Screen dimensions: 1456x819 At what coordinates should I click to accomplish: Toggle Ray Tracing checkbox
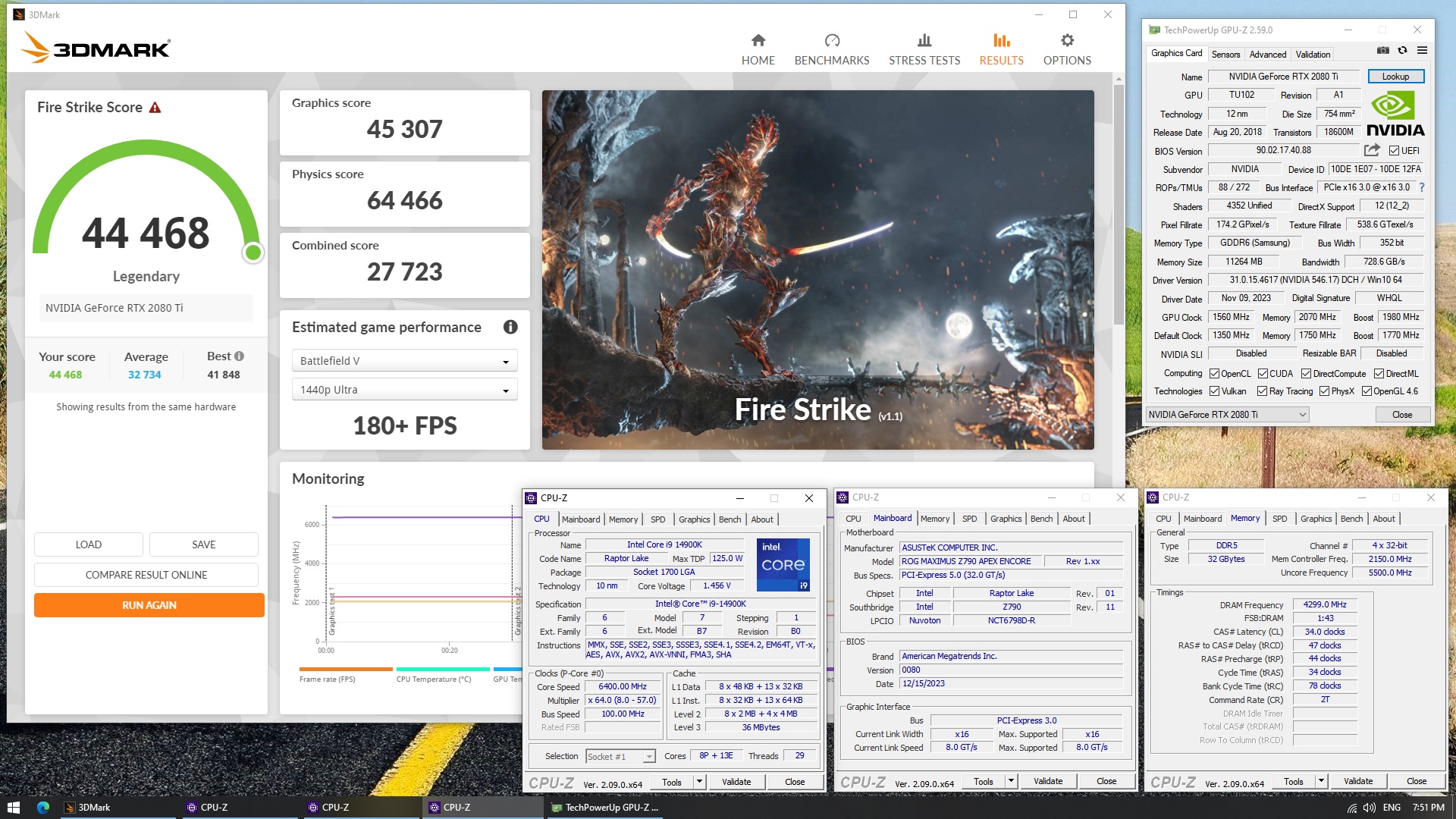pyautogui.click(x=1262, y=391)
